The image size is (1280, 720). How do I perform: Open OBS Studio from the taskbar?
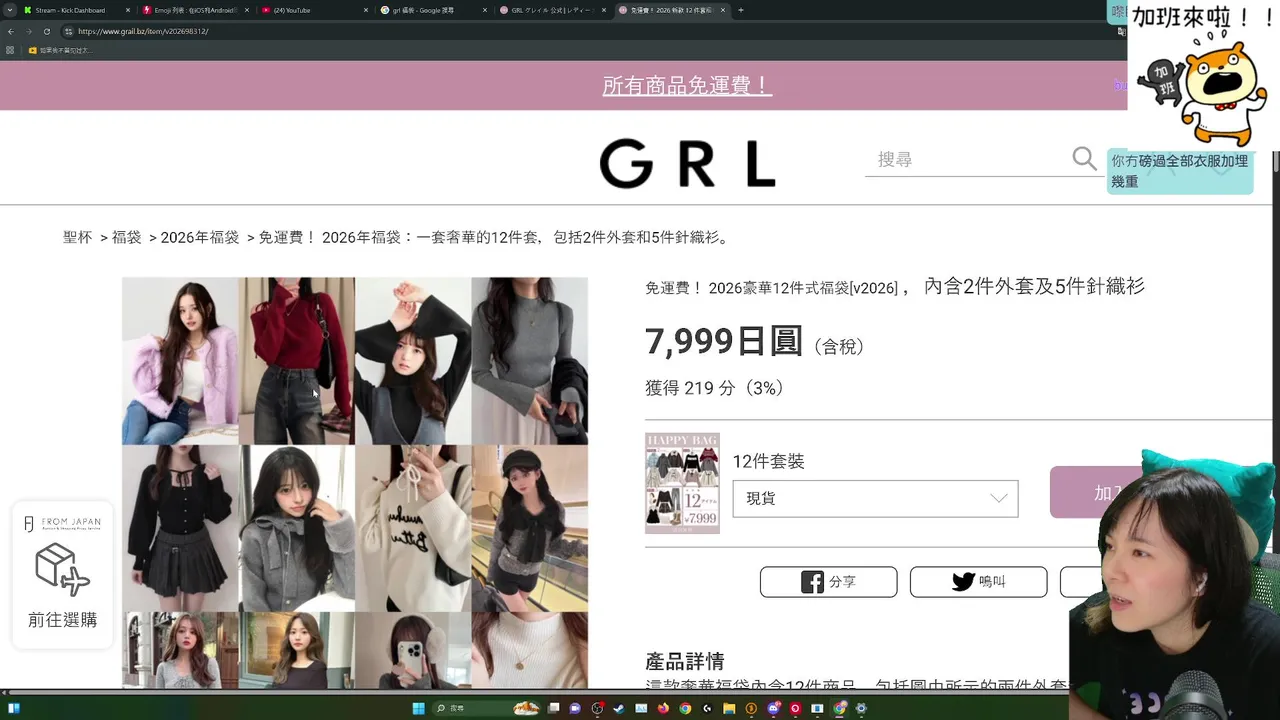click(x=597, y=709)
